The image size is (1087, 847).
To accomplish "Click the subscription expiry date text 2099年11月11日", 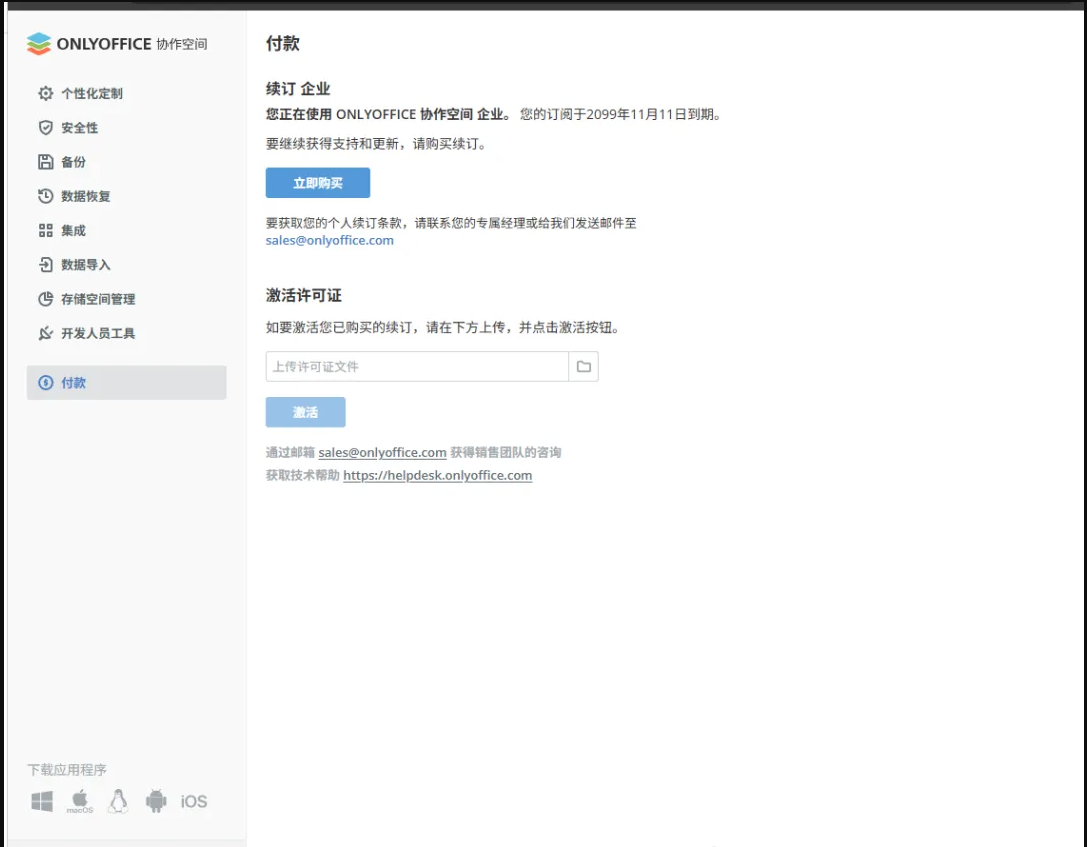I will point(637,114).
